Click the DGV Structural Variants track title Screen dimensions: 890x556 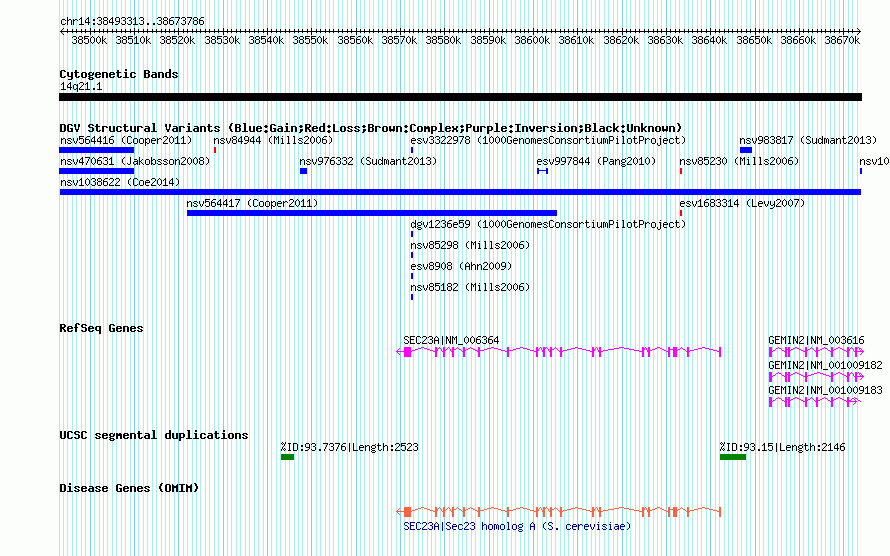(371, 128)
